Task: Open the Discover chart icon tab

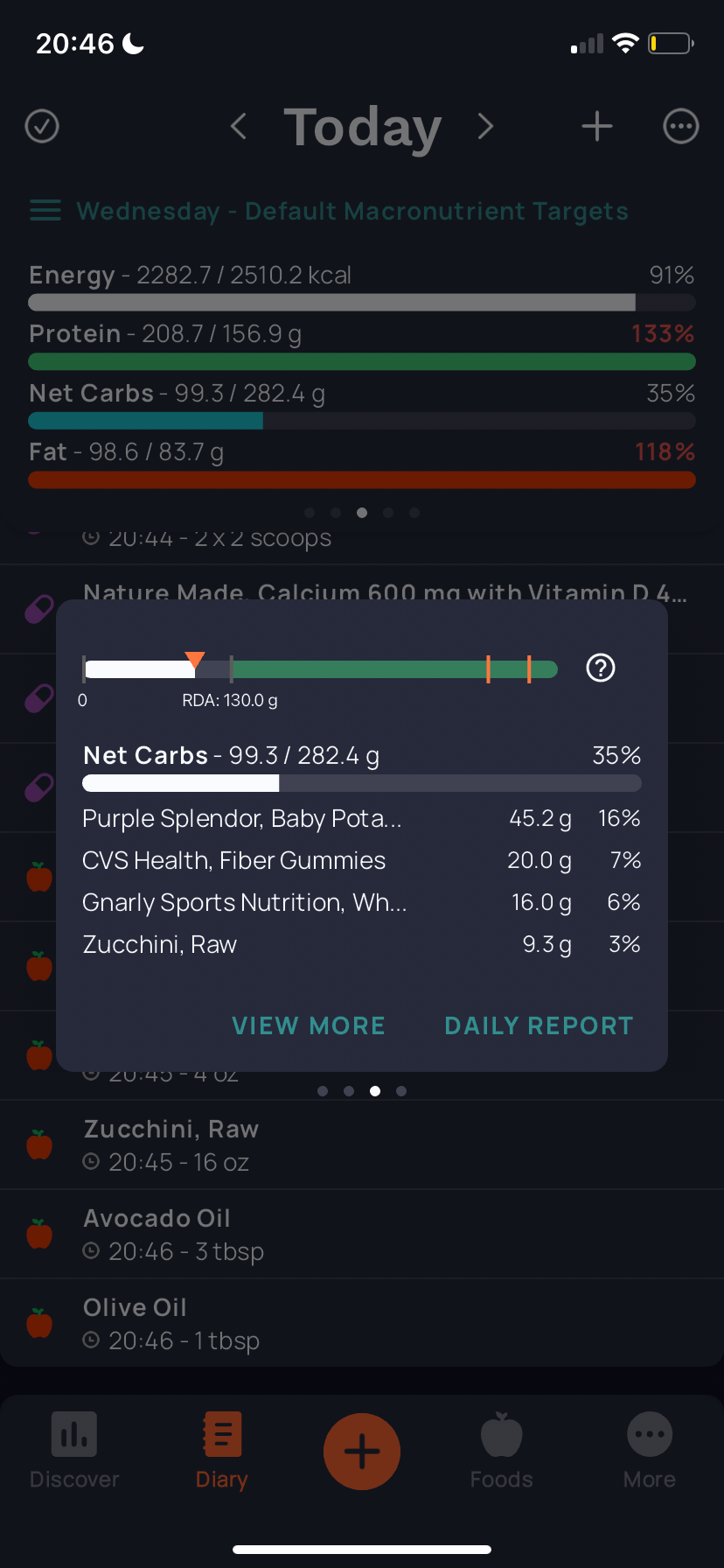Action: 74,1452
